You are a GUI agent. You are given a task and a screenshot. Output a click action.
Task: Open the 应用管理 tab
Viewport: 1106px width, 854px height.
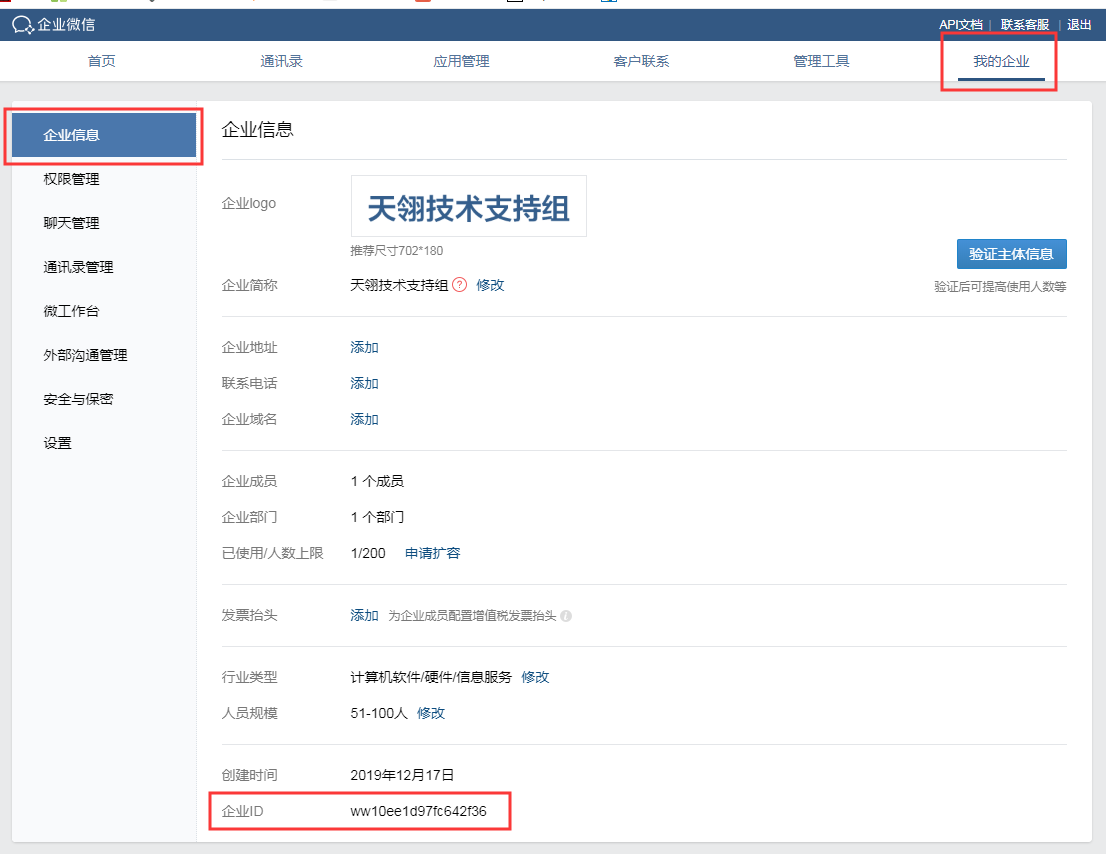point(461,62)
